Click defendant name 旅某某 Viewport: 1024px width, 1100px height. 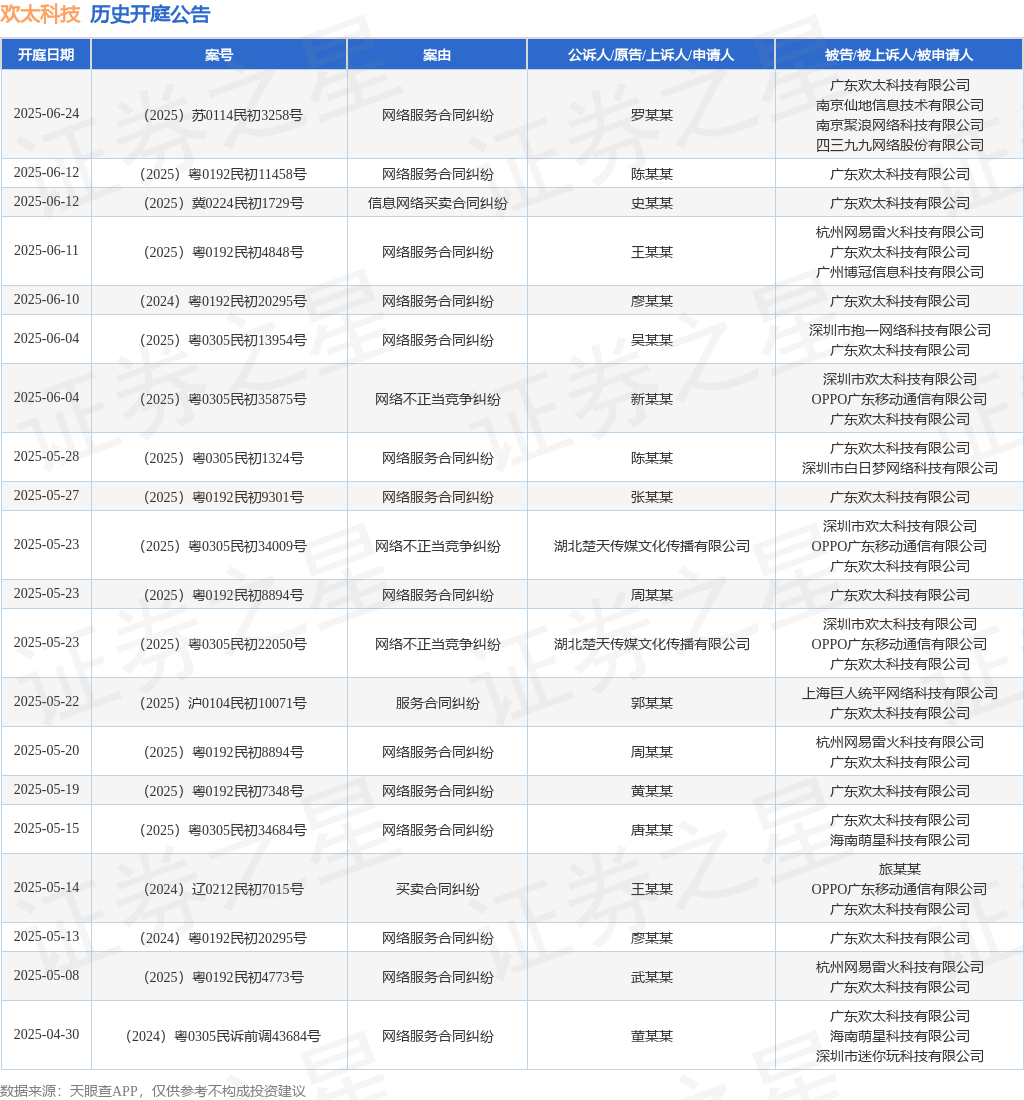click(899, 869)
